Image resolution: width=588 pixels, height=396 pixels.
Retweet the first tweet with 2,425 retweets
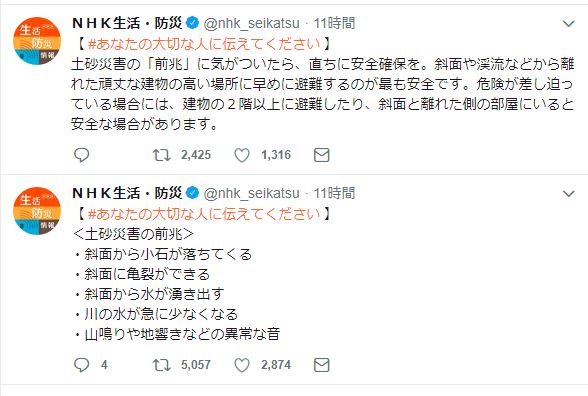pos(161,155)
